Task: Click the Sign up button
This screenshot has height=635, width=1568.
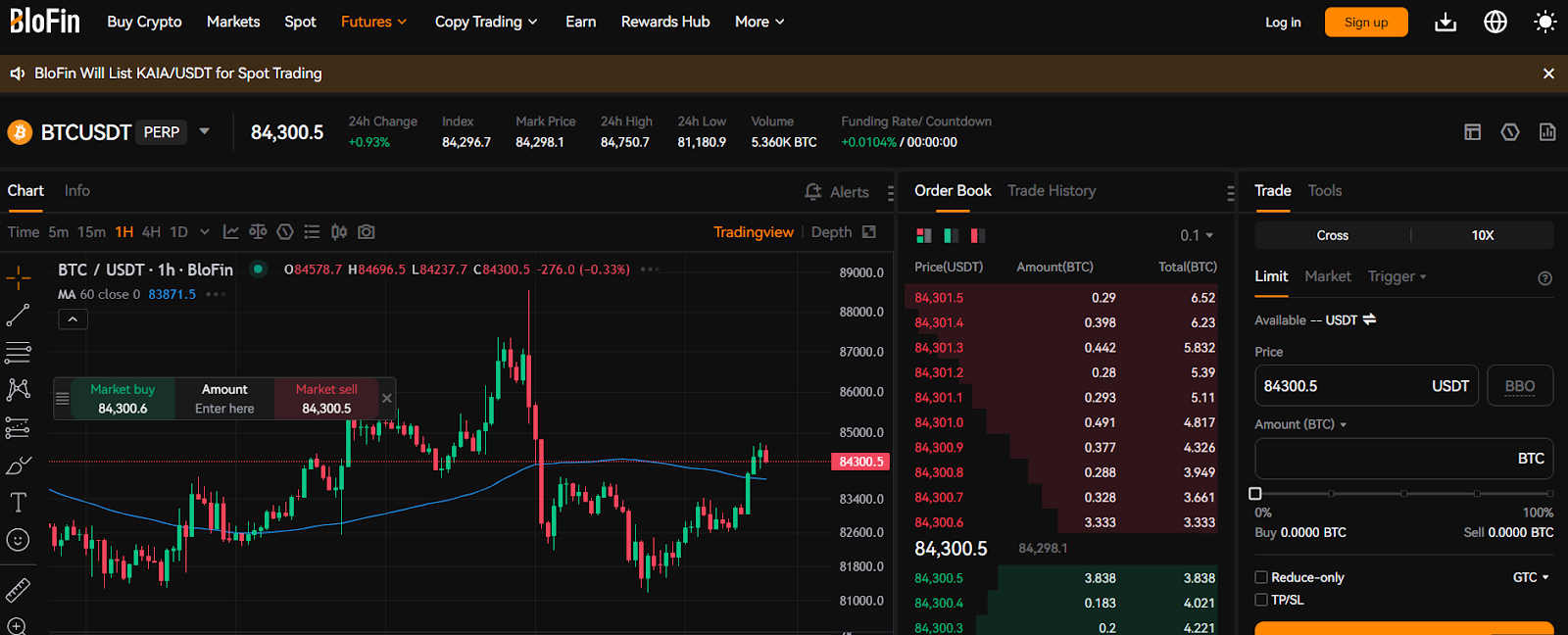Action: pyautogui.click(x=1366, y=22)
